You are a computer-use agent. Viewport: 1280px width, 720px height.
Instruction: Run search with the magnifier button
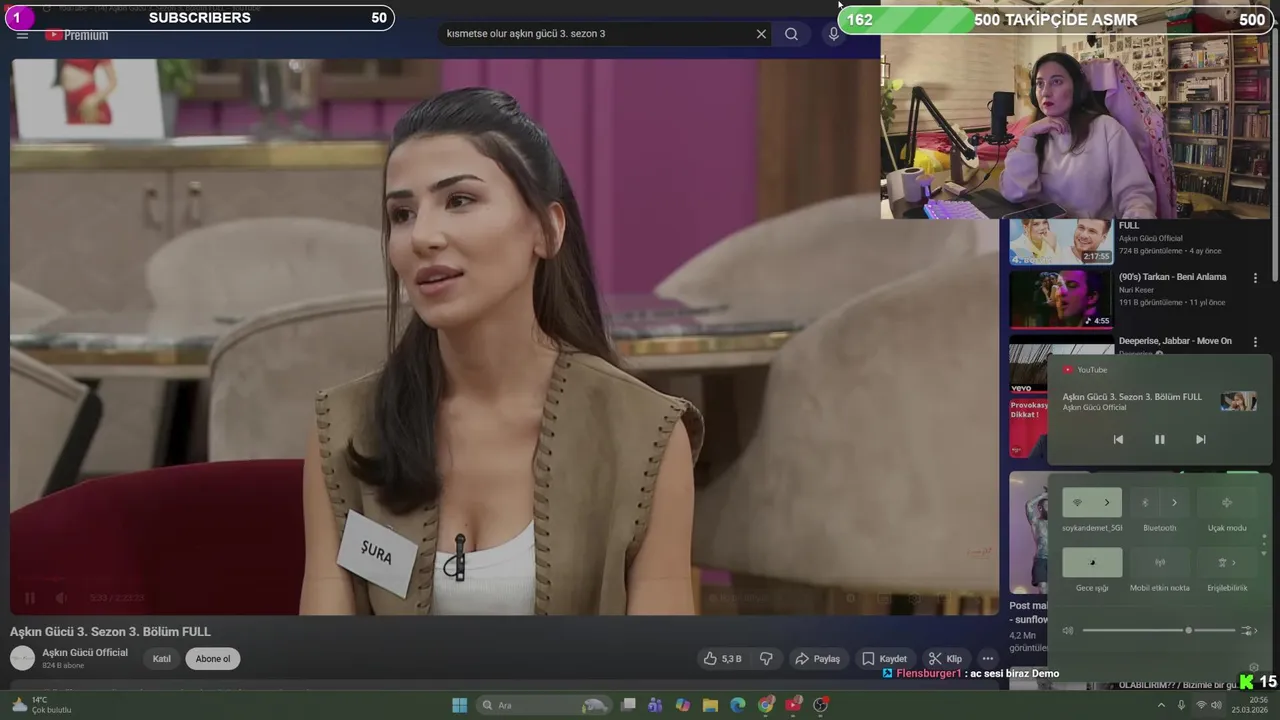point(791,34)
